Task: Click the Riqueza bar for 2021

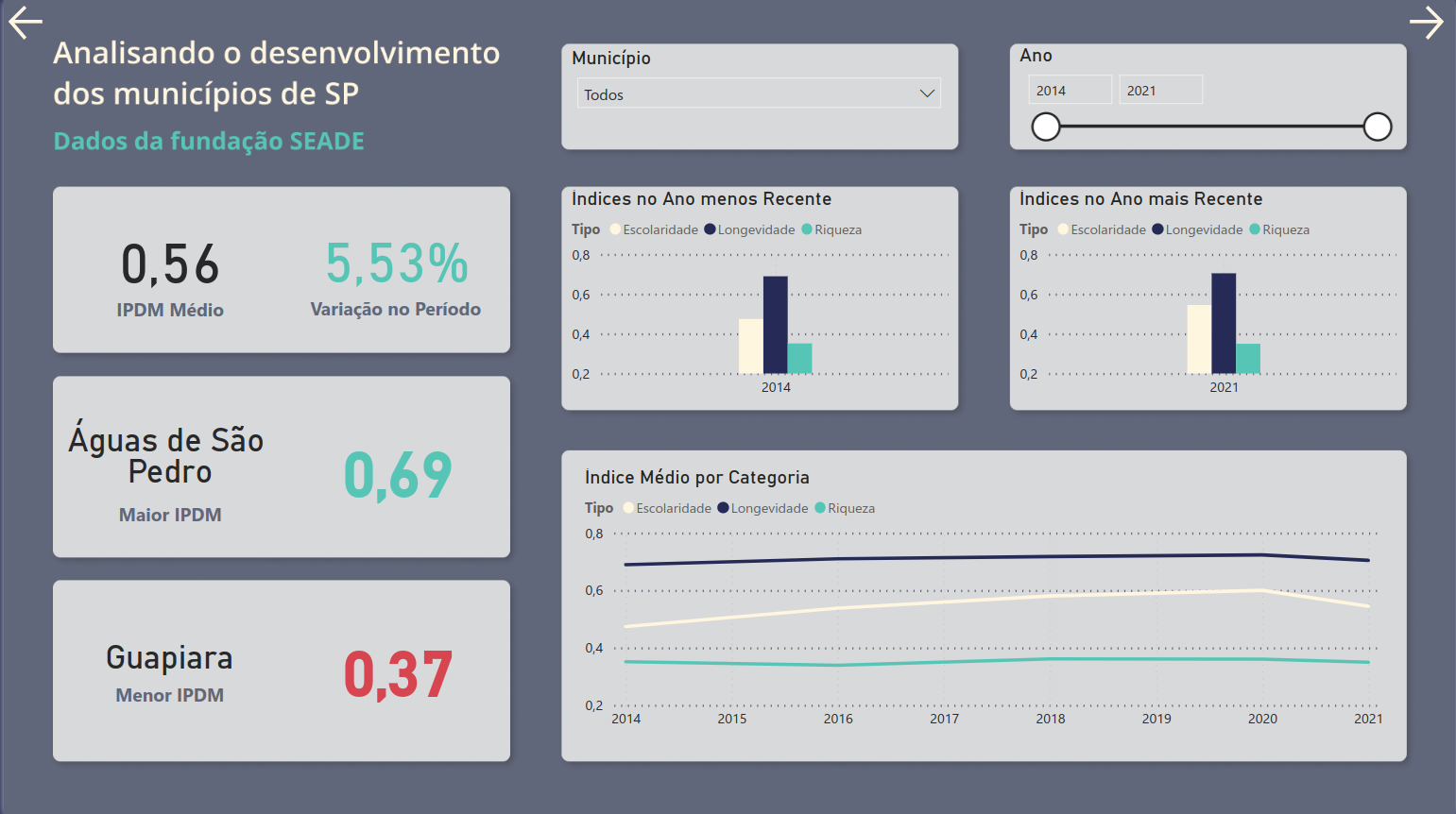Action: coord(1248,359)
